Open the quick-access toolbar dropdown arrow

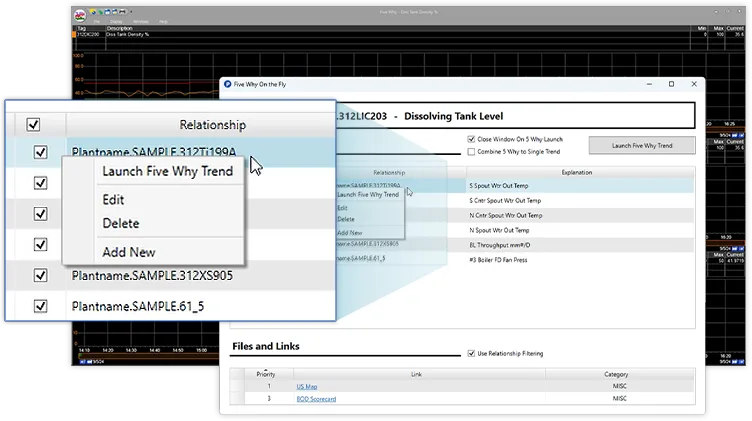[131, 12]
